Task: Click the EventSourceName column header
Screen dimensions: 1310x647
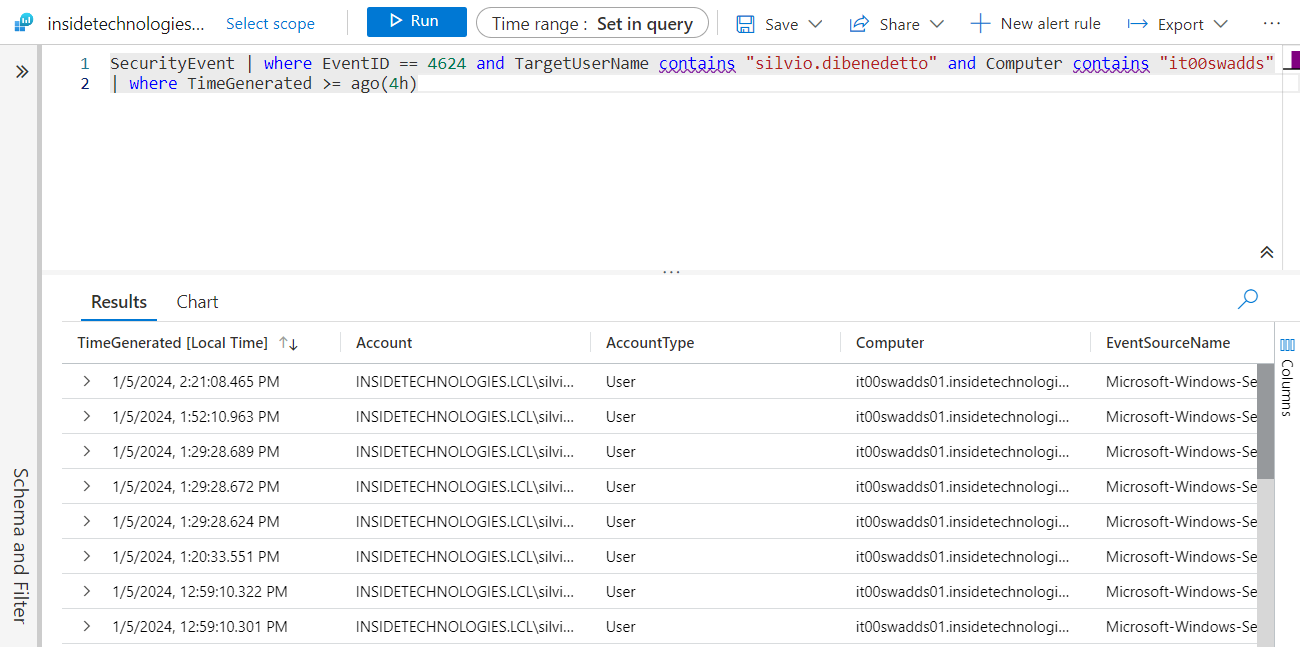Action: [x=1168, y=343]
